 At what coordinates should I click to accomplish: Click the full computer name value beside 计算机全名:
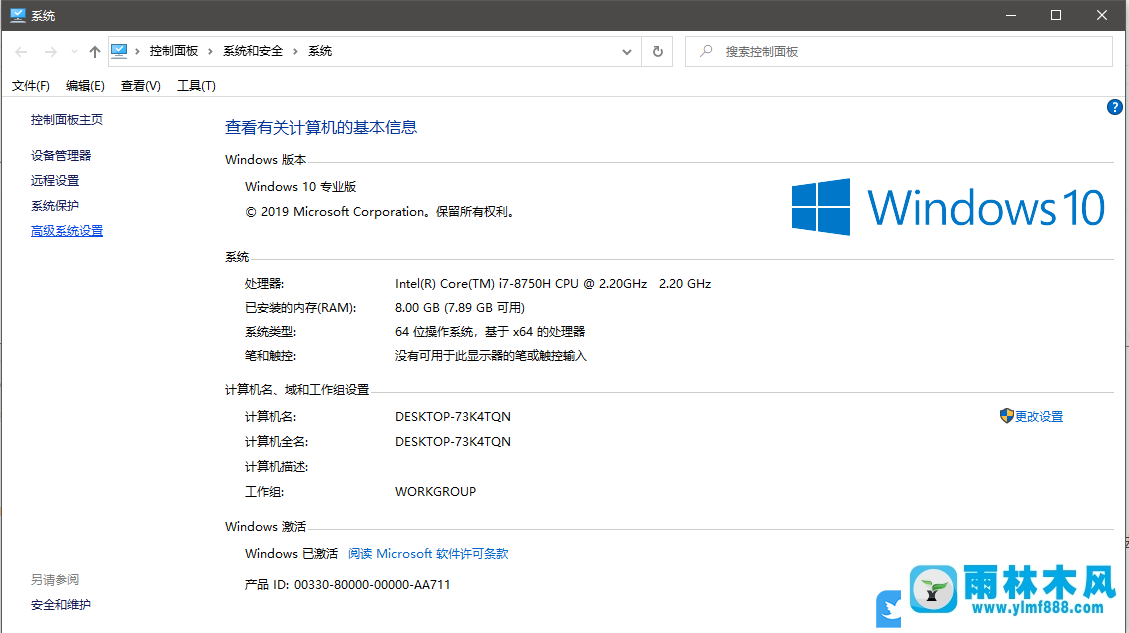[x=453, y=441]
